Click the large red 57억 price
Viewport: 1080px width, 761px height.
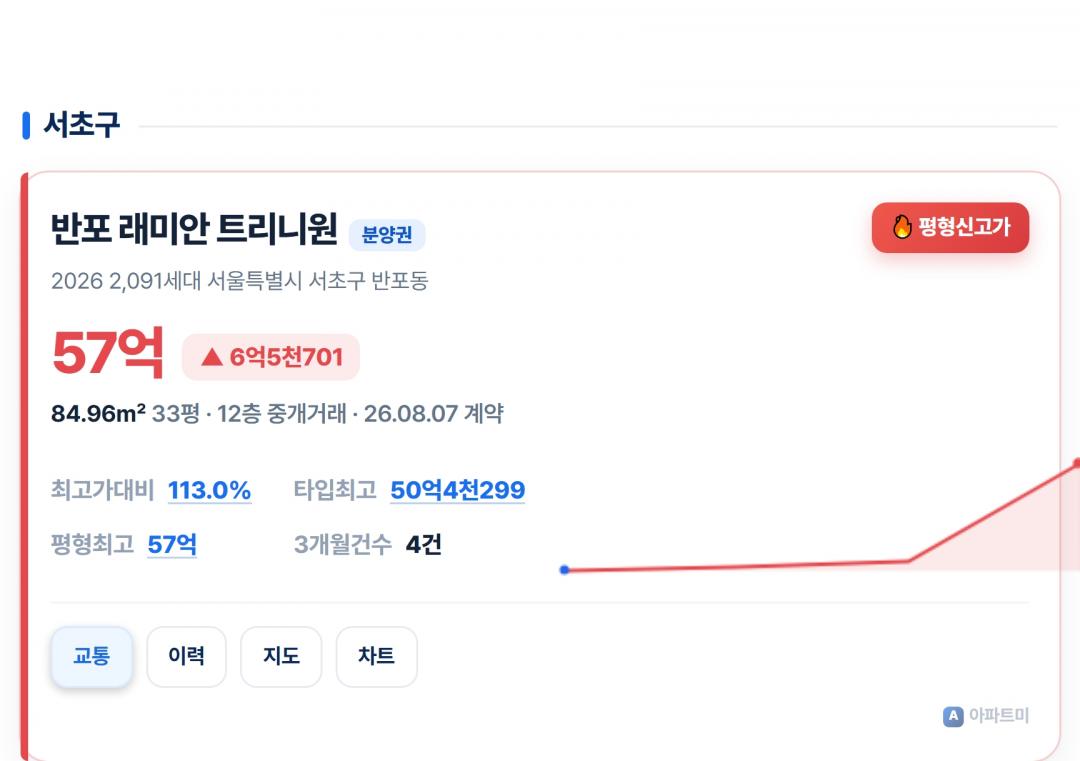click(108, 353)
